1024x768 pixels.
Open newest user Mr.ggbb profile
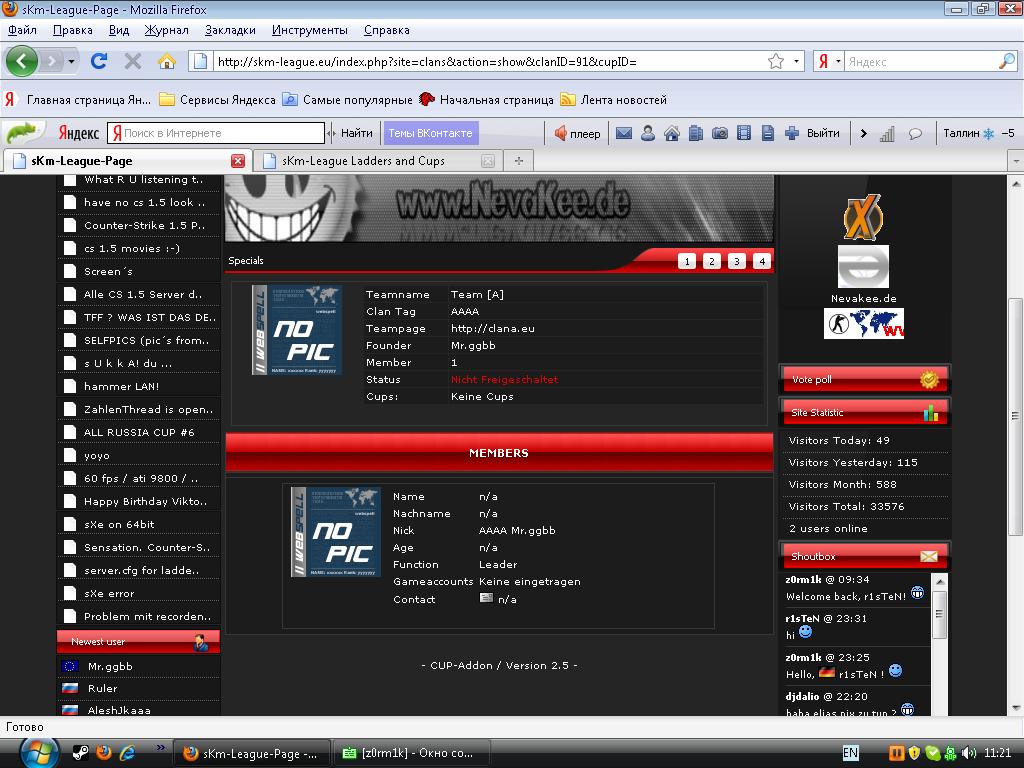click(x=110, y=666)
